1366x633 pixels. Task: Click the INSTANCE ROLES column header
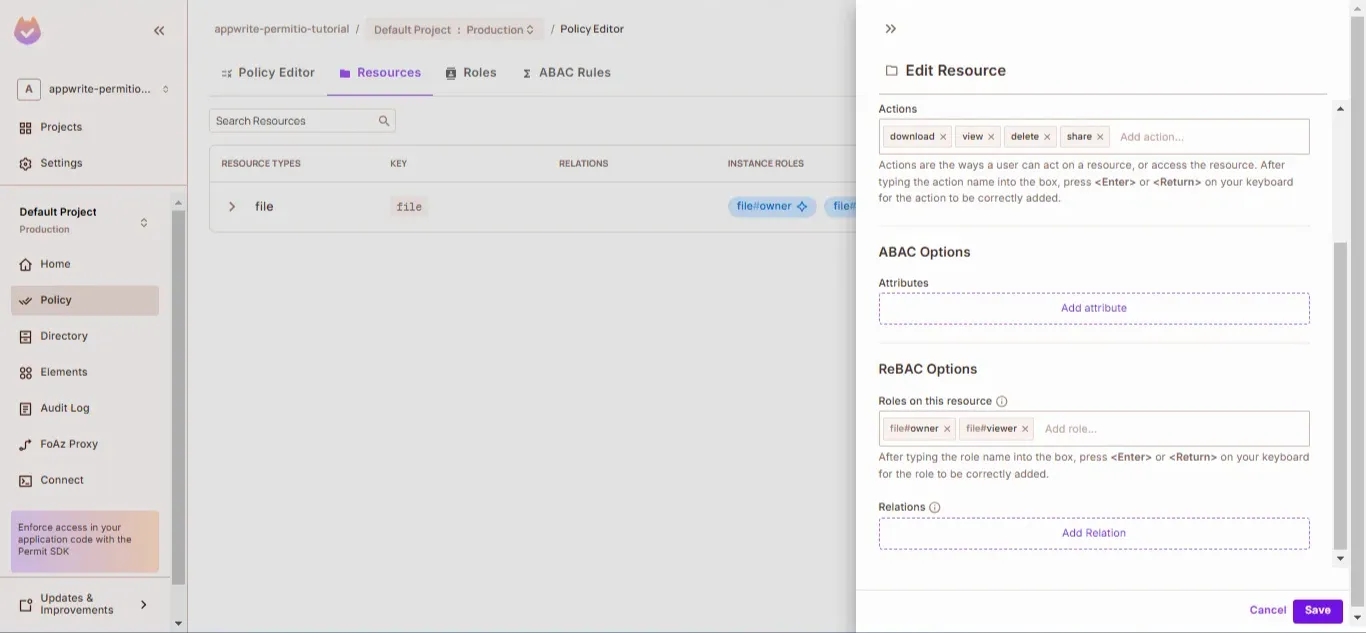(765, 163)
